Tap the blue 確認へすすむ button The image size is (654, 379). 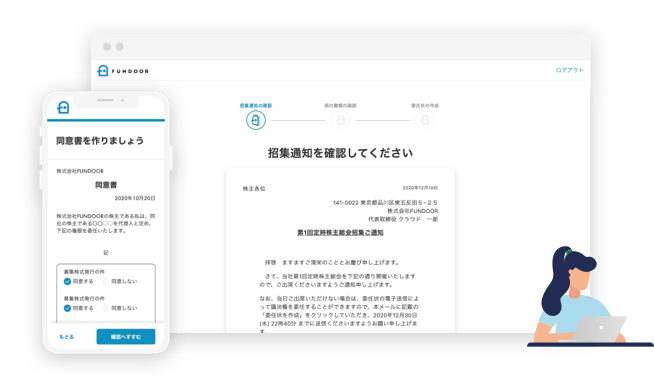(x=126, y=336)
